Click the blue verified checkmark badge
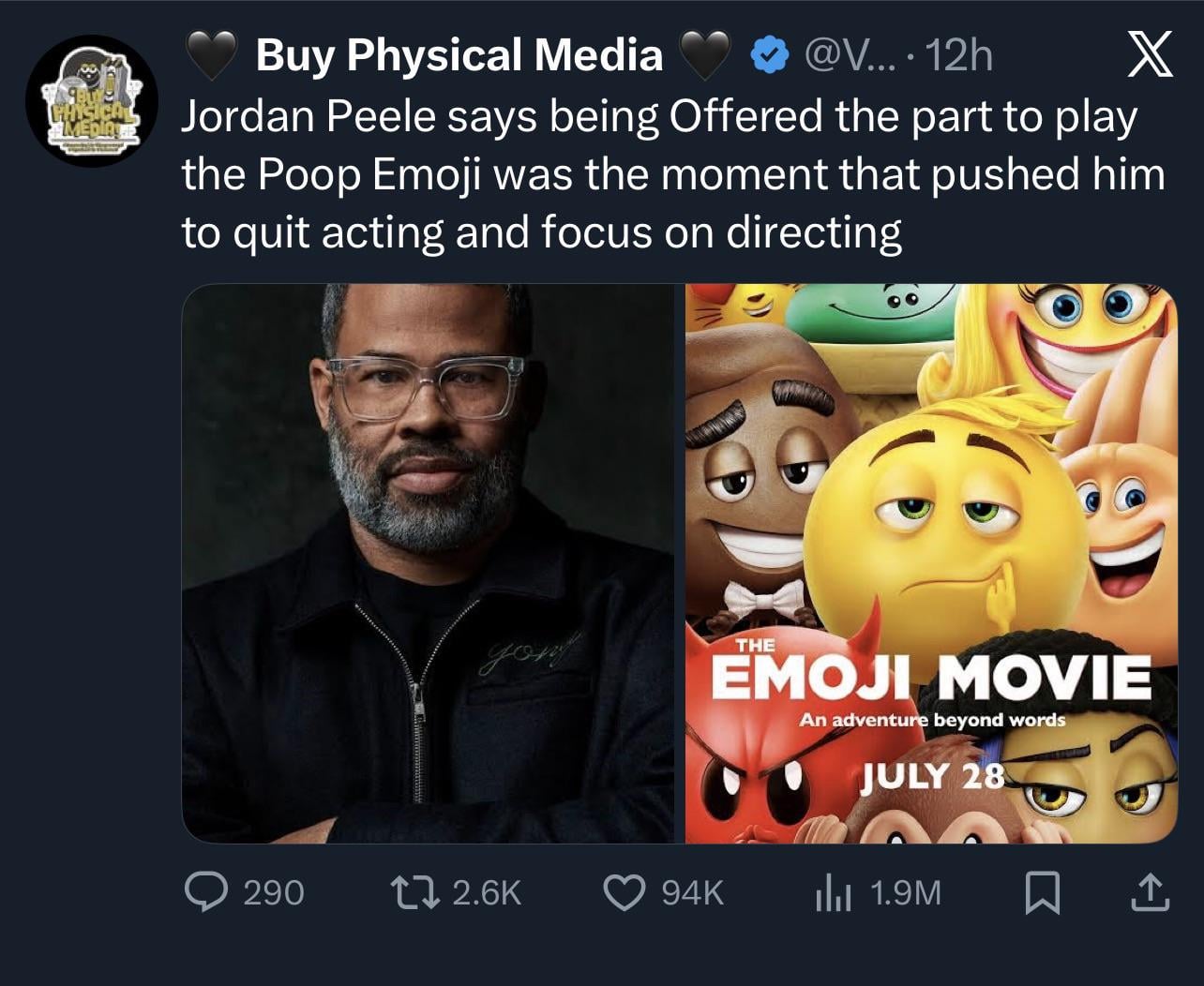 point(769,56)
